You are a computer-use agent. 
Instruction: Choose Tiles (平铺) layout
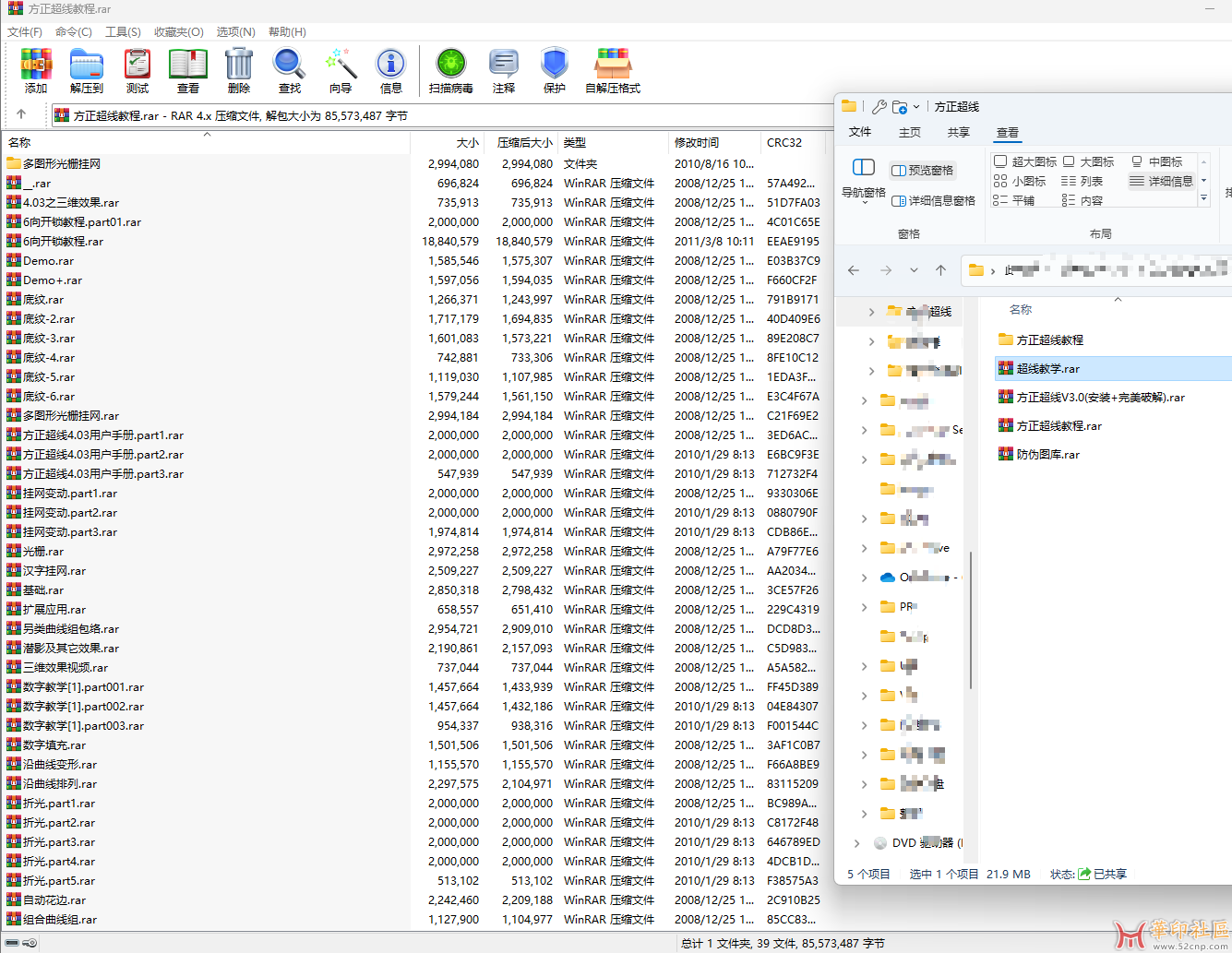pos(1014,200)
